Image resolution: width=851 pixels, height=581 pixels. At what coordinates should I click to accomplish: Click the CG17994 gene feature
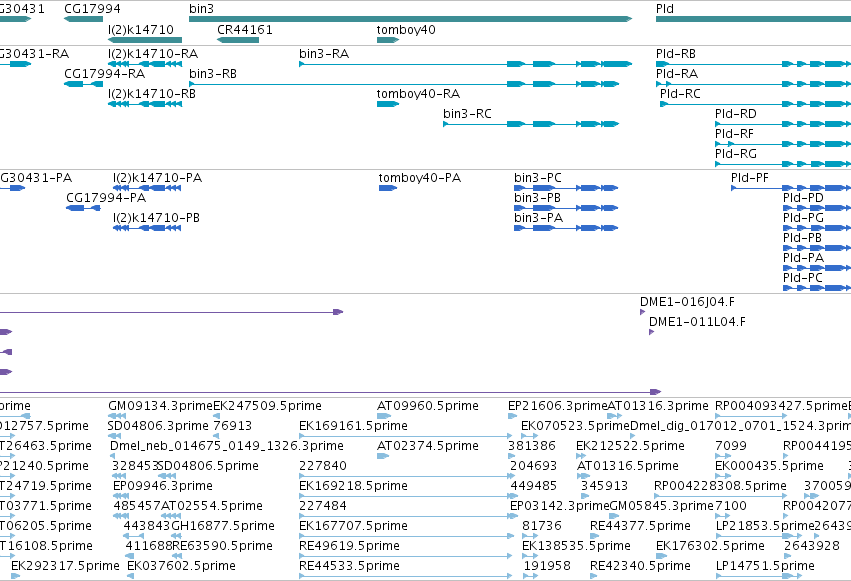point(83,19)
